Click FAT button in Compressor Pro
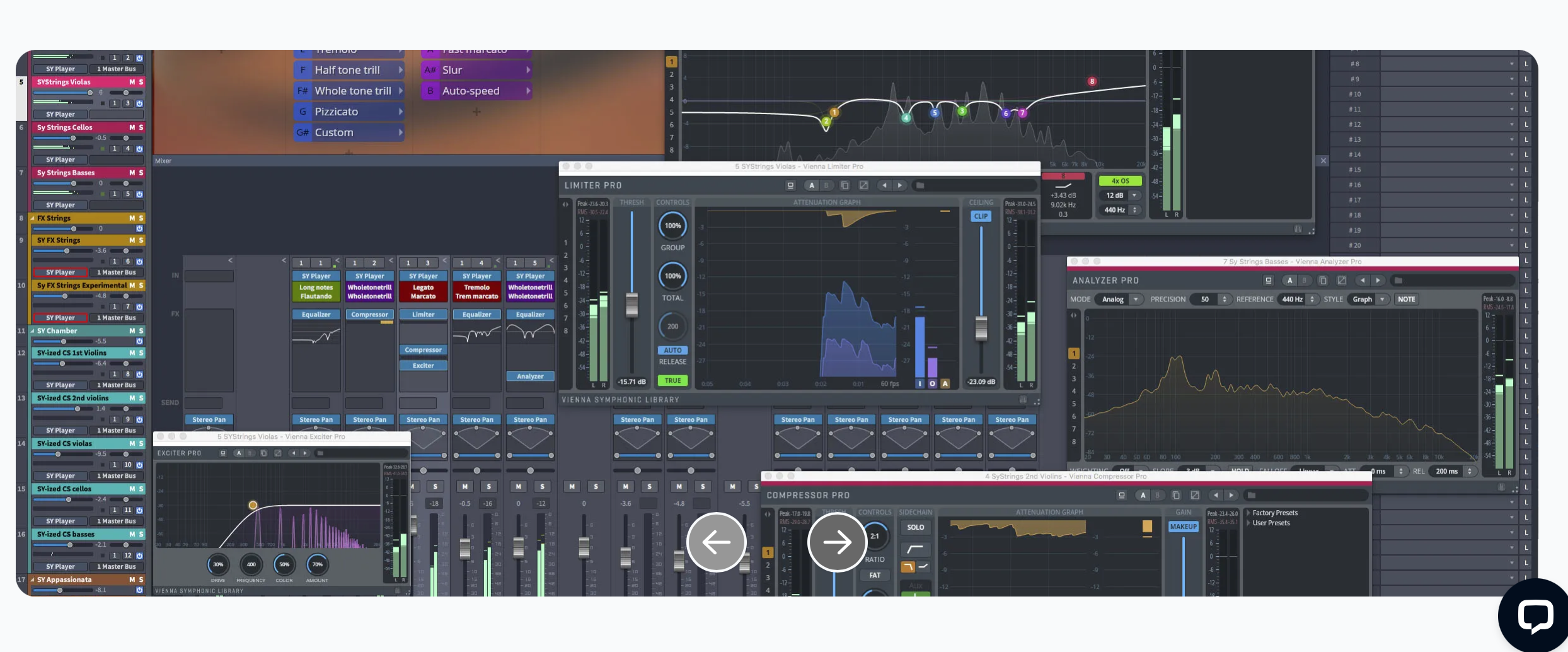 [875, 575]
